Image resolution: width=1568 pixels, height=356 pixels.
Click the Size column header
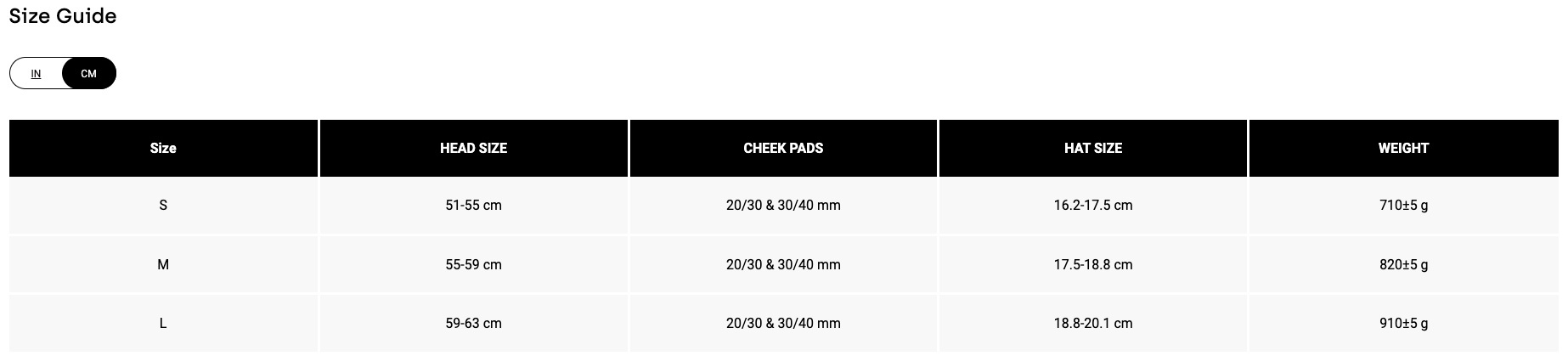point(163,148)
